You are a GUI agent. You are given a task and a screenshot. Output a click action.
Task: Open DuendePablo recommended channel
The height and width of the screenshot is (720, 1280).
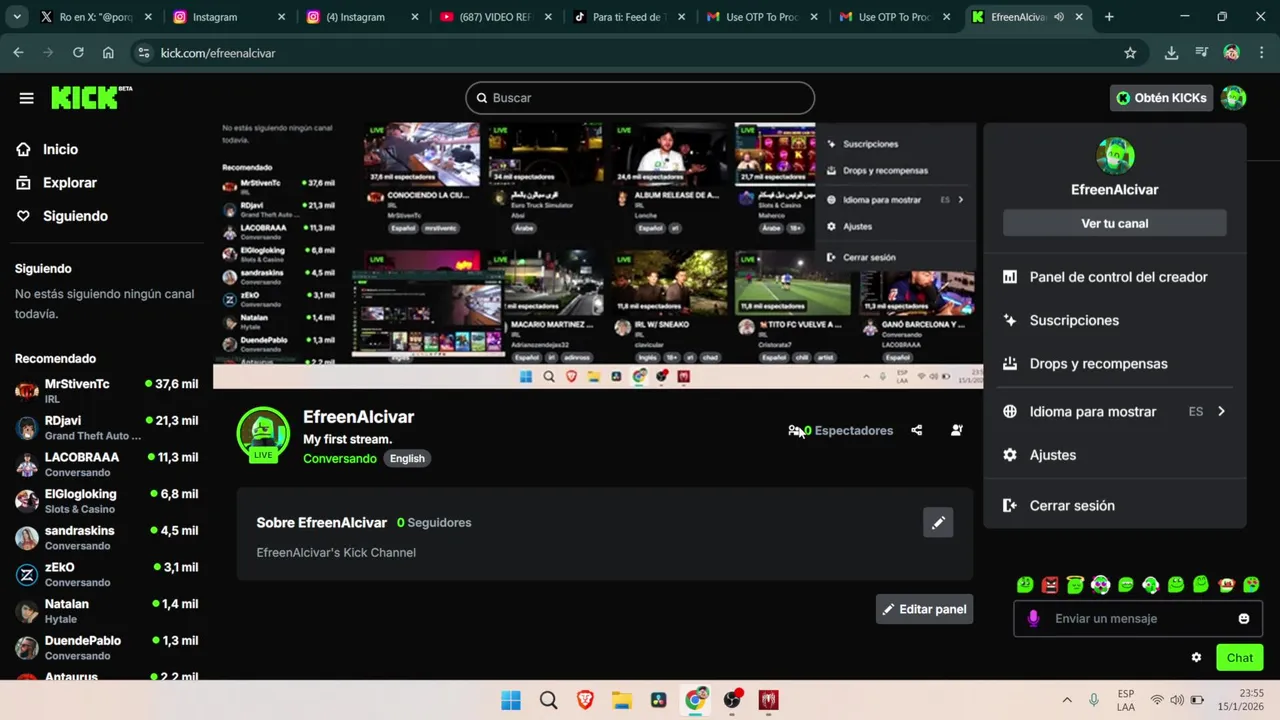(x=106, y=648)
